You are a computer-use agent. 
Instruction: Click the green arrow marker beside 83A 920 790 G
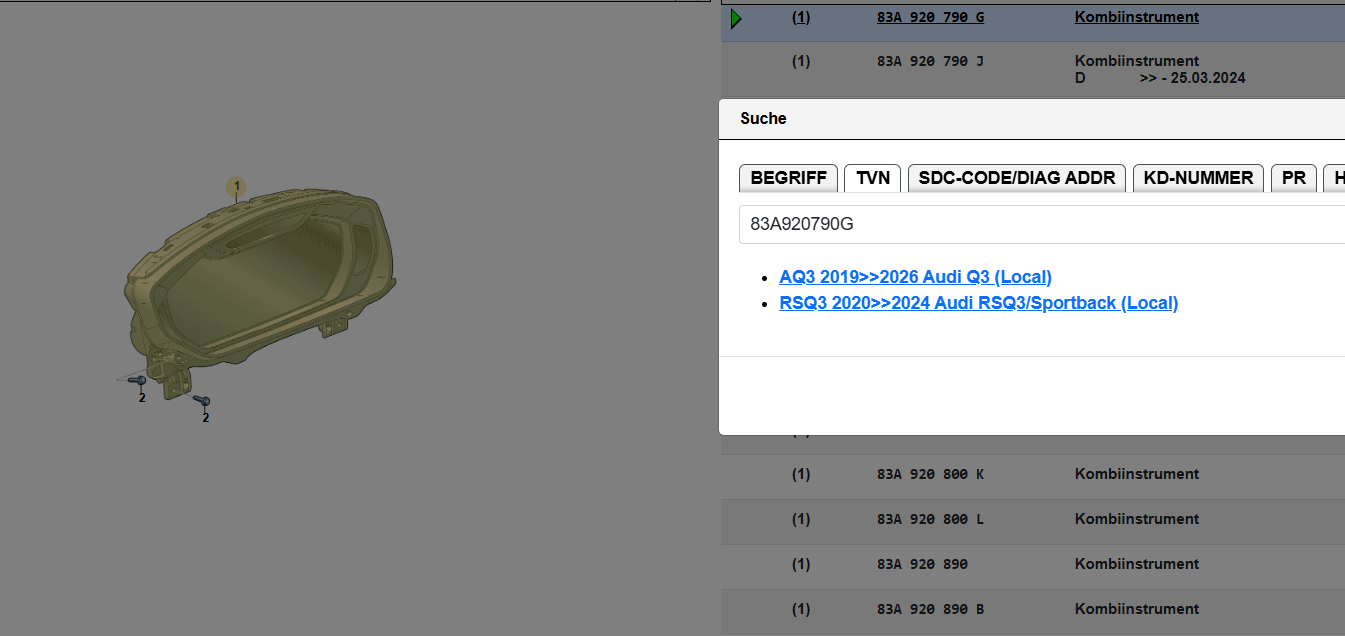[x=736, y=18]
